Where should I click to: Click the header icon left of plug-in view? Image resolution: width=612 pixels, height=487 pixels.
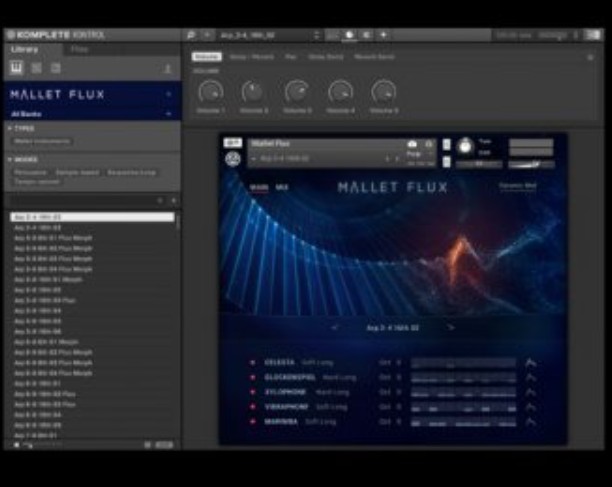click(332, 35)
